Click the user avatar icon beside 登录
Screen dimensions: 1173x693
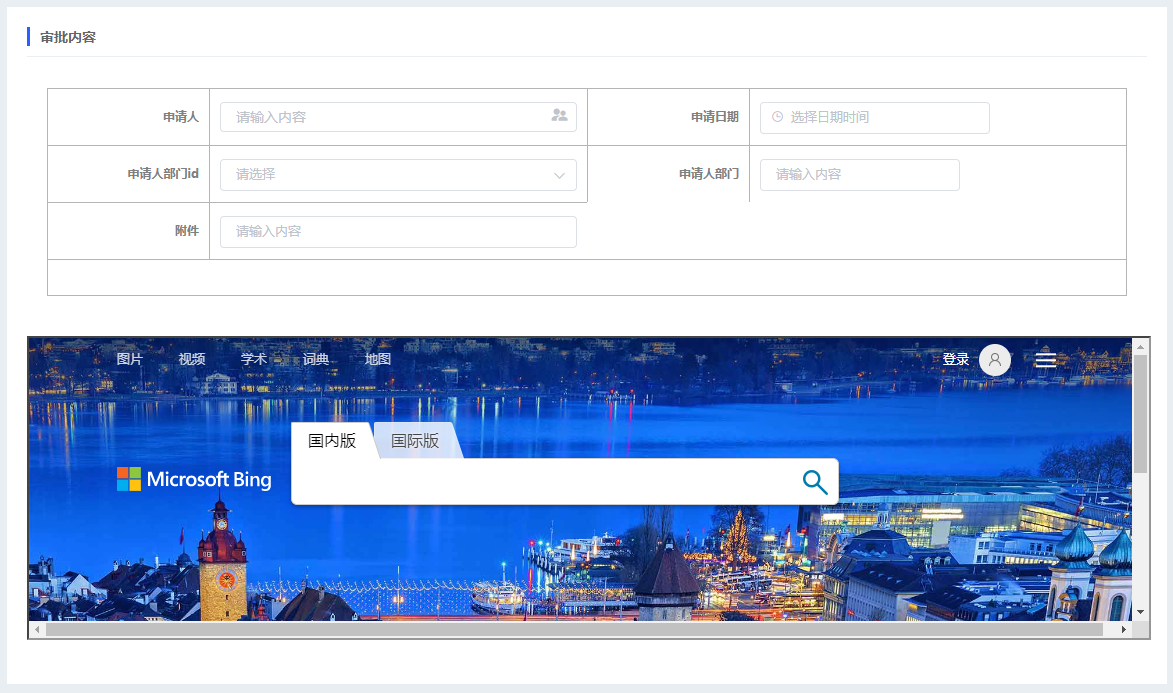click(x=994, y=360)
